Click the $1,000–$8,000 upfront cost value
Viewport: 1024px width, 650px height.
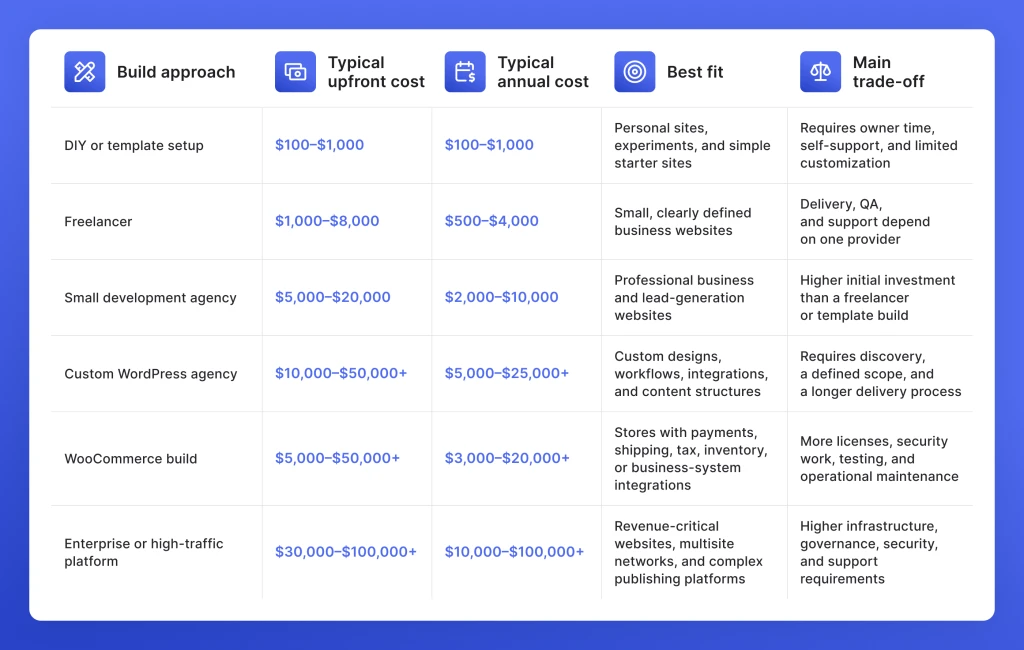[327, 221]
